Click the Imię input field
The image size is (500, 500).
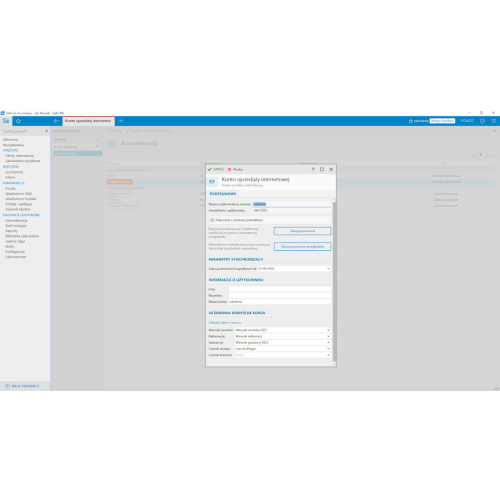[x=280, y=289]
